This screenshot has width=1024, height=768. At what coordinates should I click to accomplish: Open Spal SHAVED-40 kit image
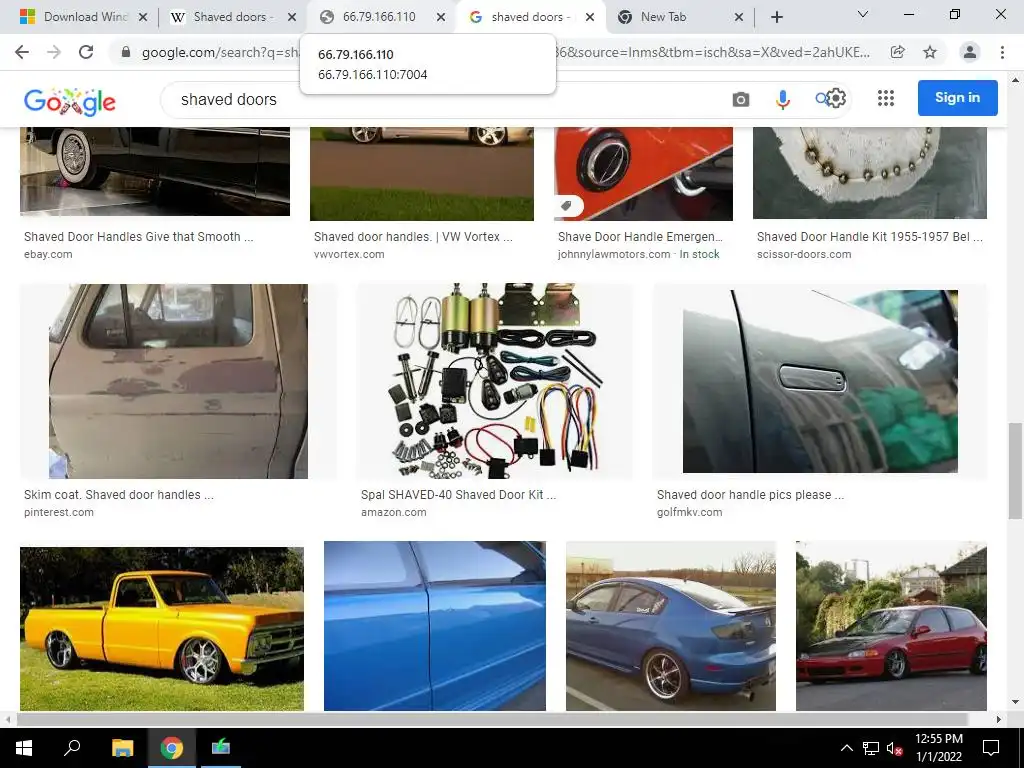494,381
